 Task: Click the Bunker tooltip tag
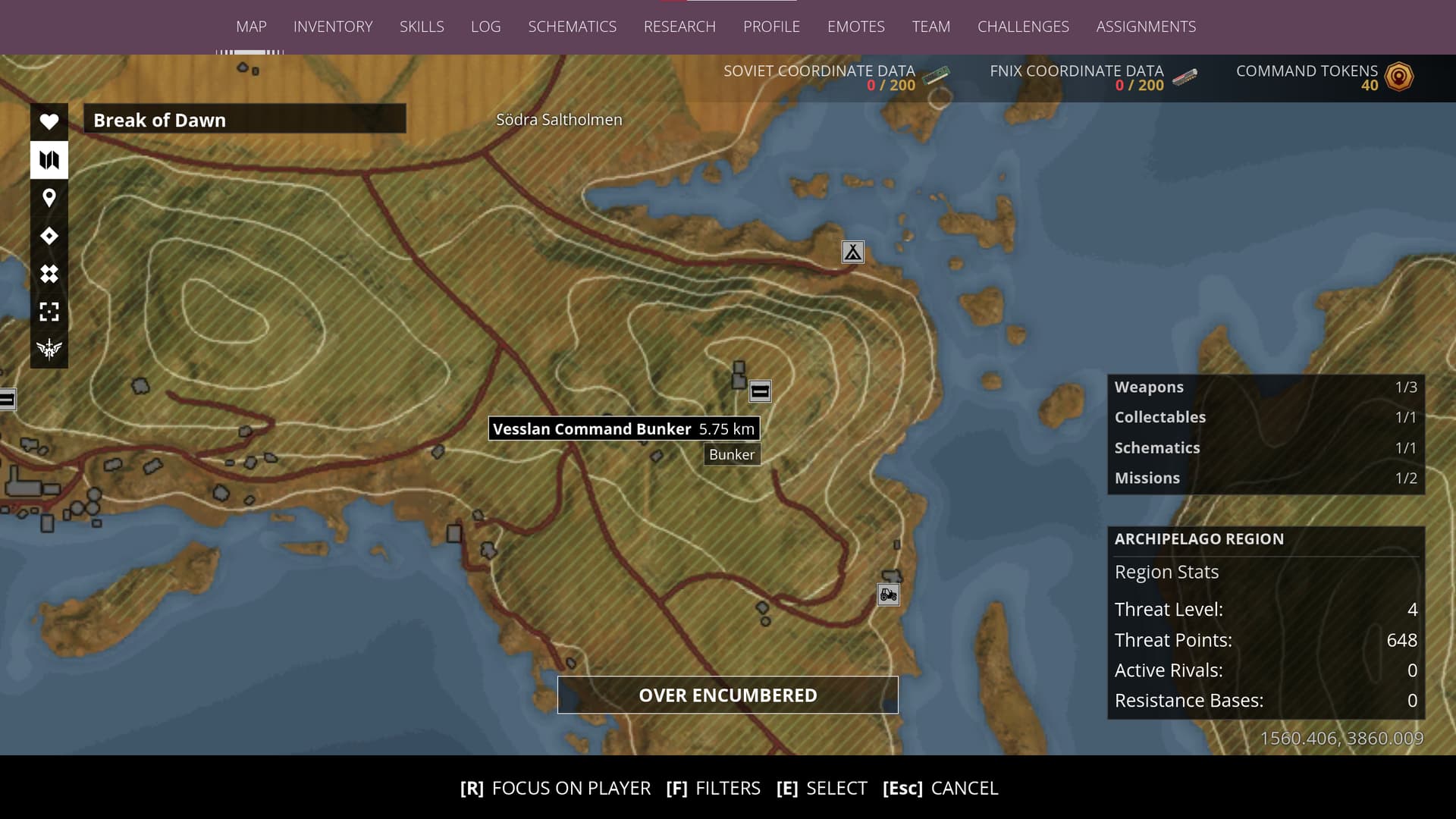732,455
